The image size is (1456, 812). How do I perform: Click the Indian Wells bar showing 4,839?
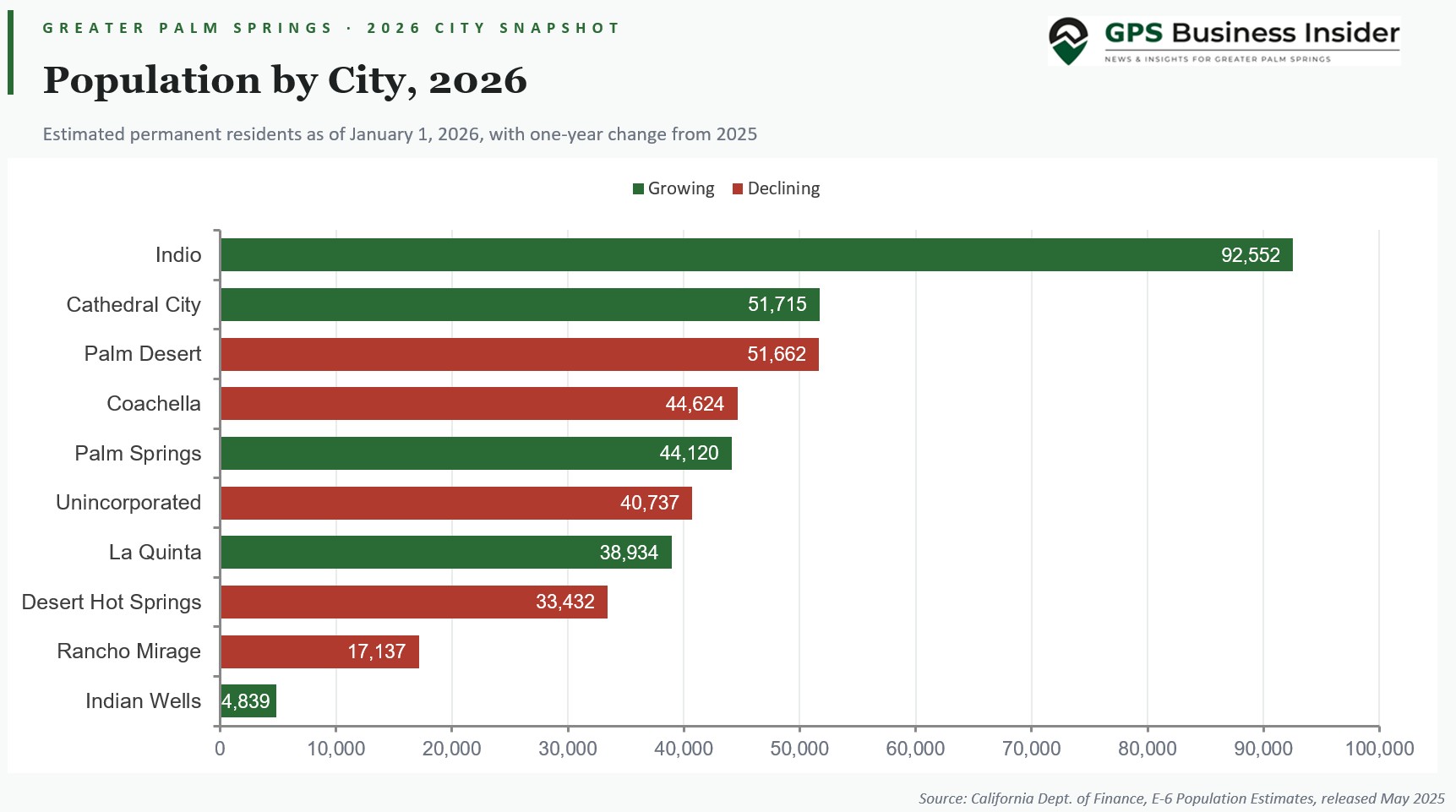pos(248,701)
